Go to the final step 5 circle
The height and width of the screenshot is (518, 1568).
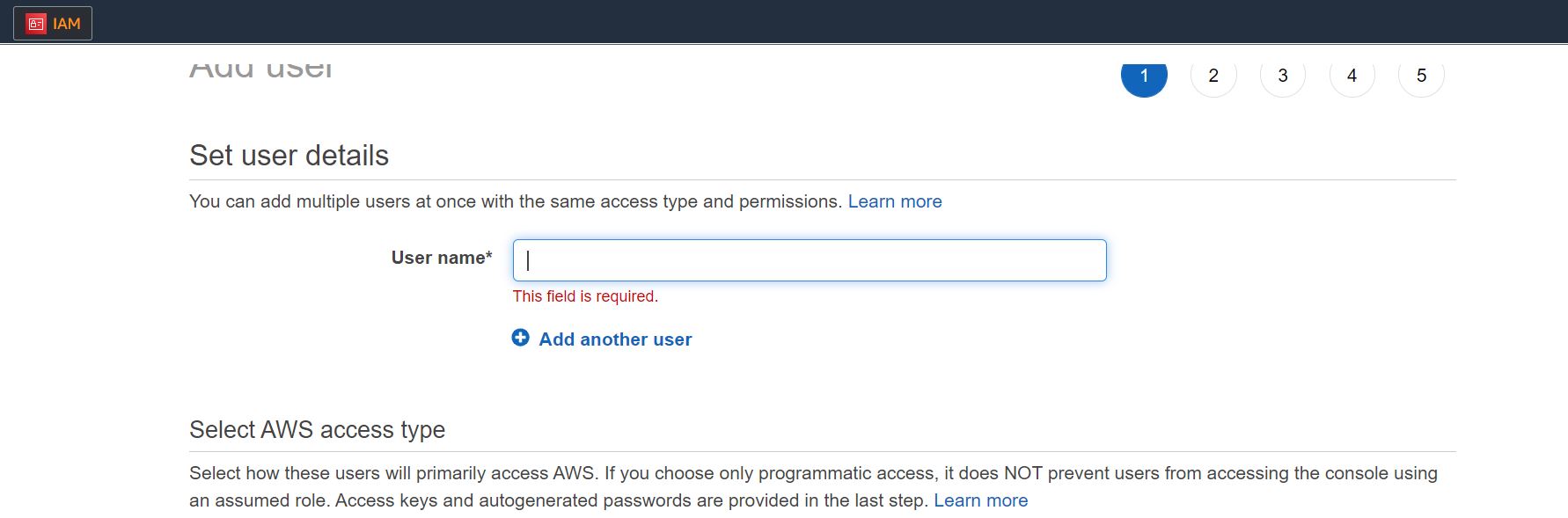[x=1422, y=77]
